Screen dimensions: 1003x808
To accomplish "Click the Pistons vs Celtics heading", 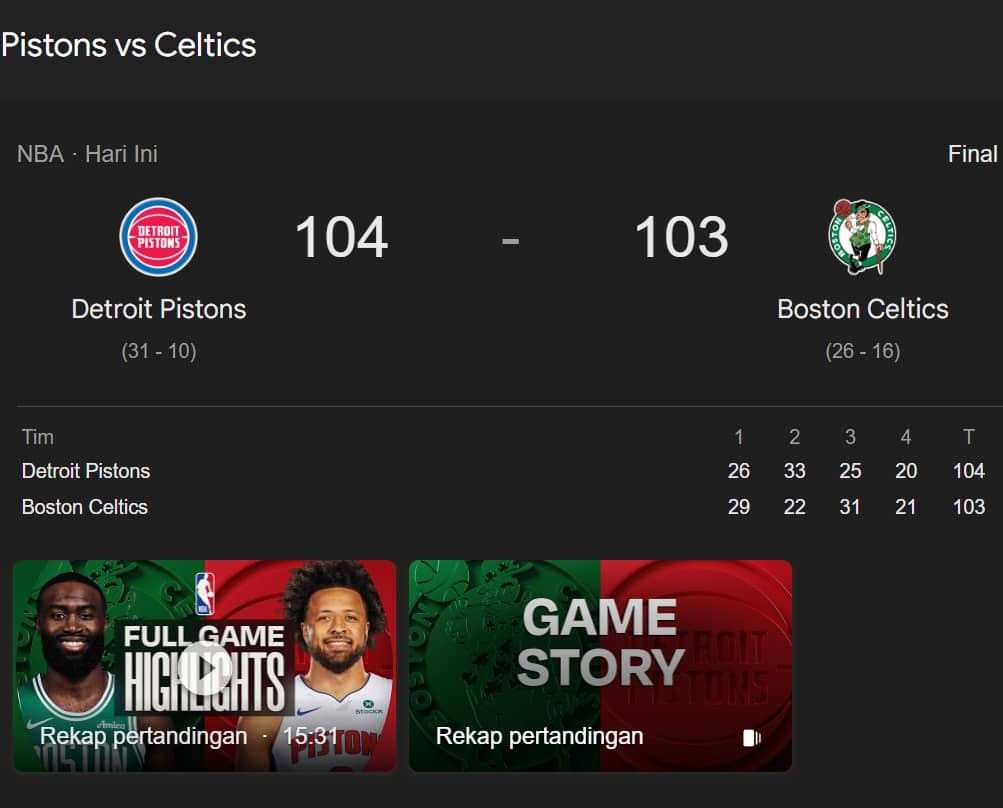I will 129,45.
